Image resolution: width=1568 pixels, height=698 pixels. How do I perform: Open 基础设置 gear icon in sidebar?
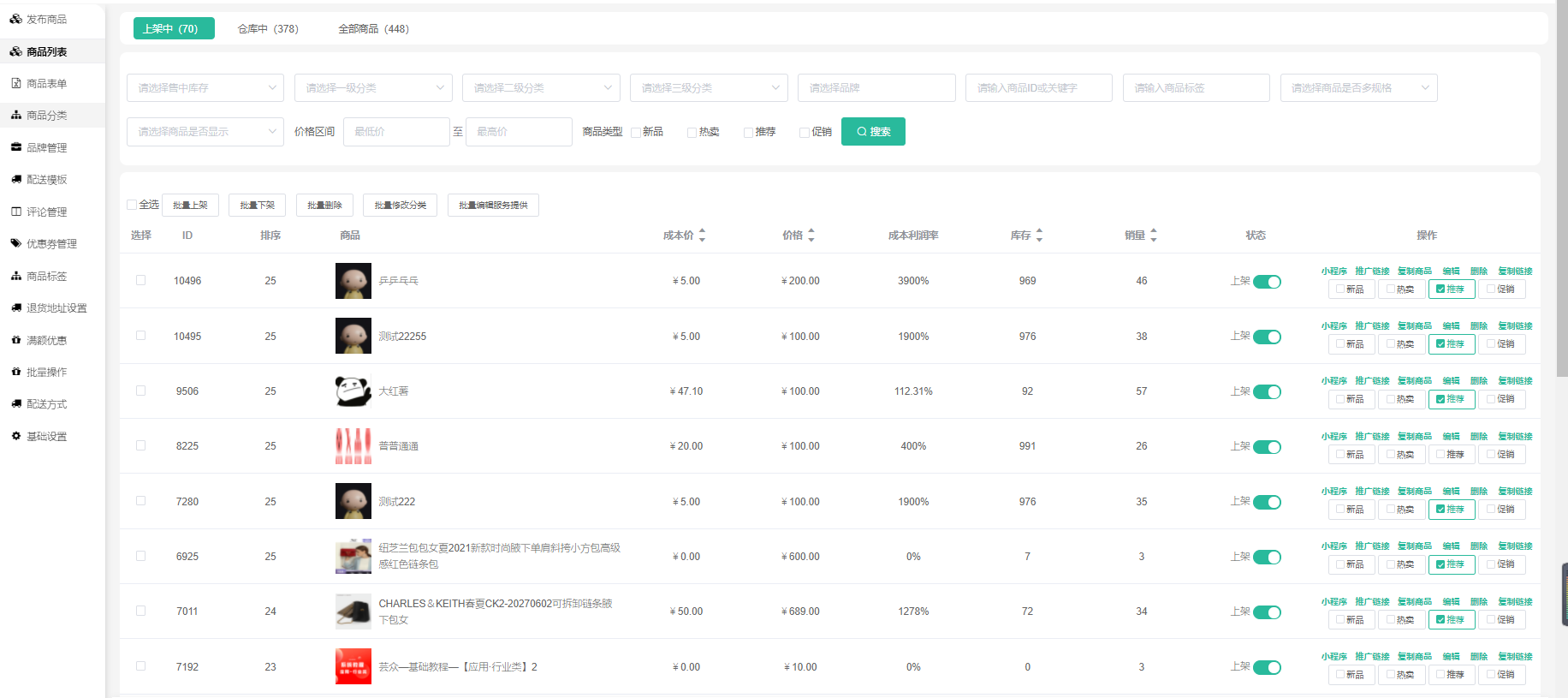point(15,436)
